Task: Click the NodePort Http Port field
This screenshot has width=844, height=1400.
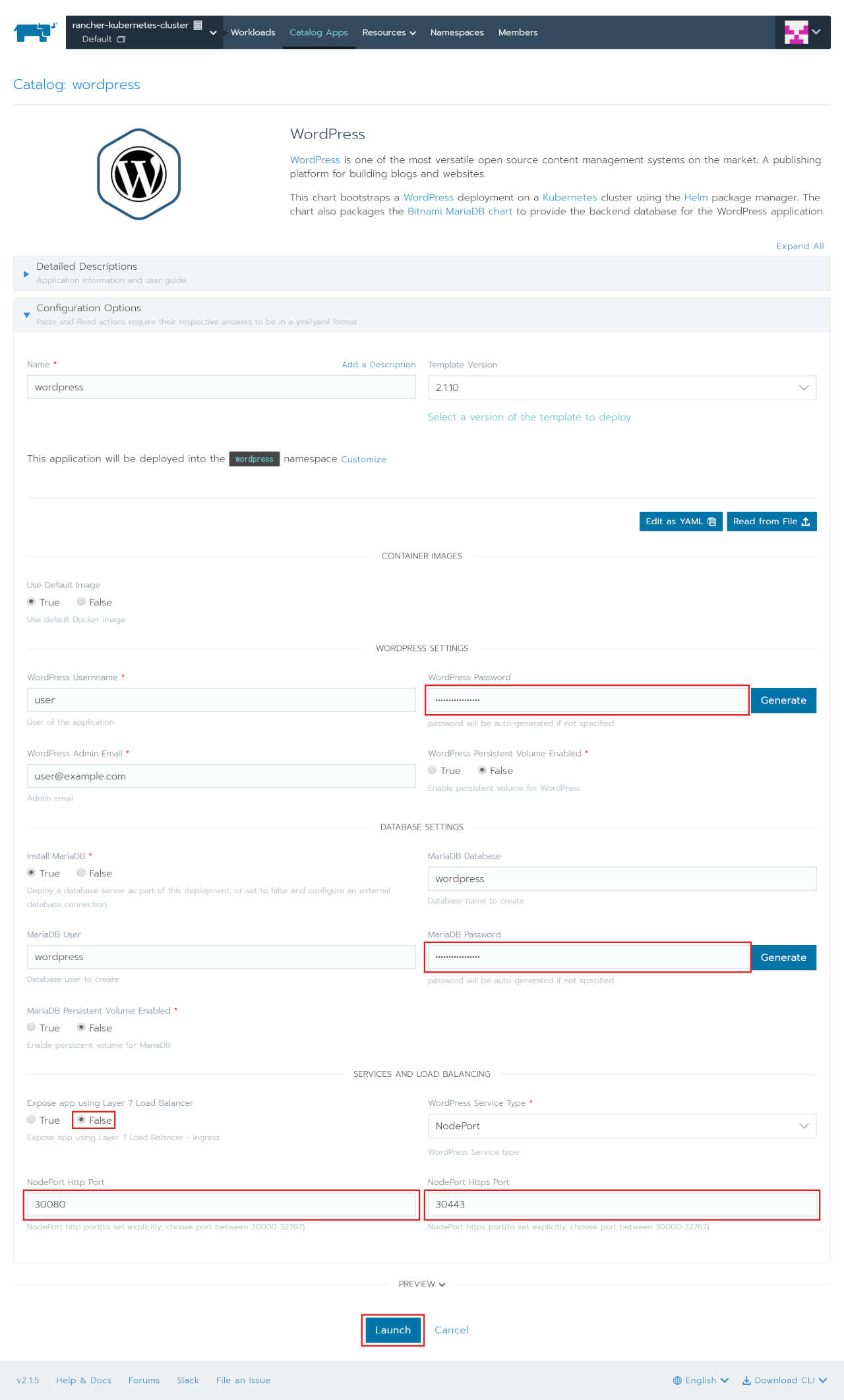Action: coord(221,1204)
